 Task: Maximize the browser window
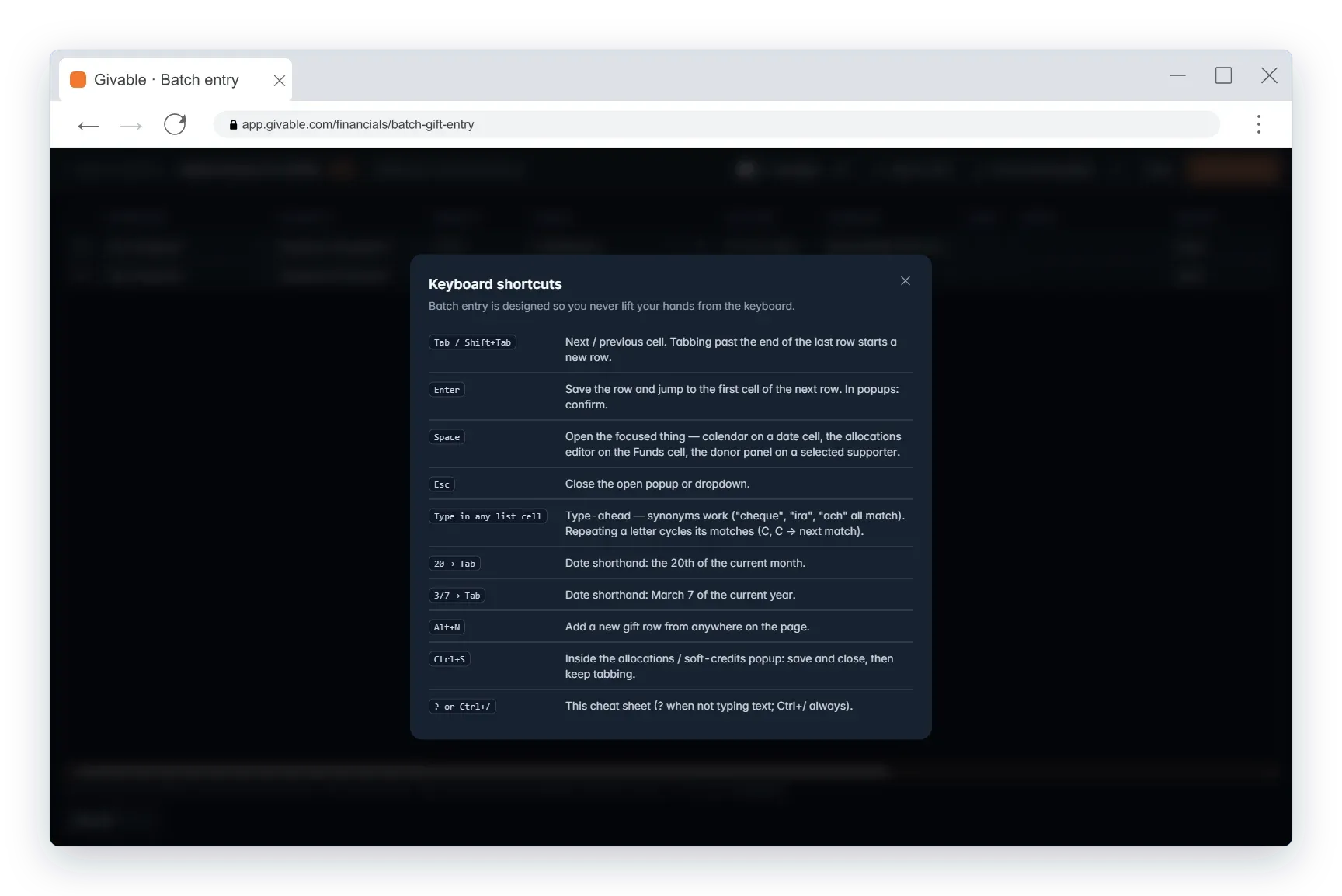pyautogui.click(x=1223, y=75)
